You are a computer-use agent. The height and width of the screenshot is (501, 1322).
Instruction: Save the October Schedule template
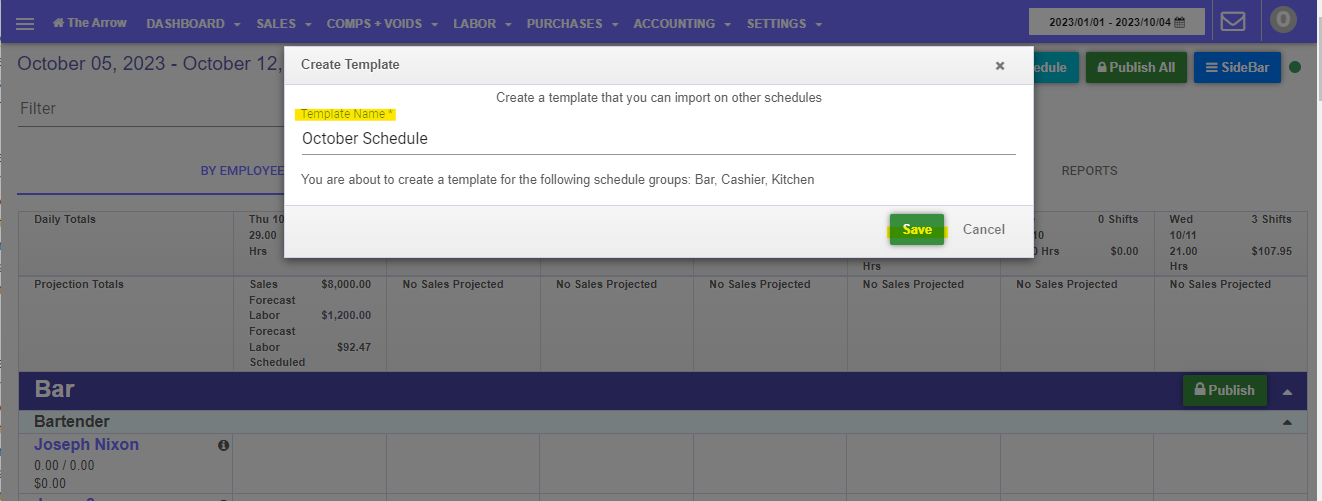pos(916,229)
